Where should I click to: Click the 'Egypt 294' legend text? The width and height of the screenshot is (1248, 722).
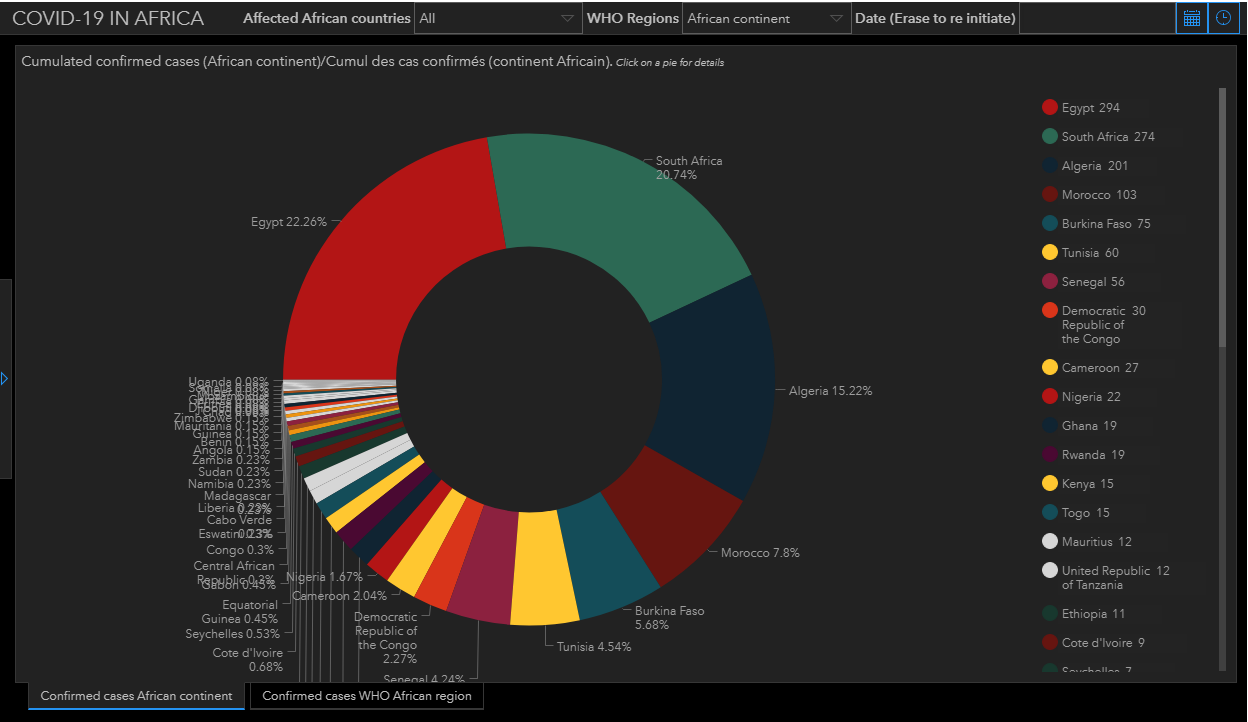pyautogui.click(x=1091, y=108)
